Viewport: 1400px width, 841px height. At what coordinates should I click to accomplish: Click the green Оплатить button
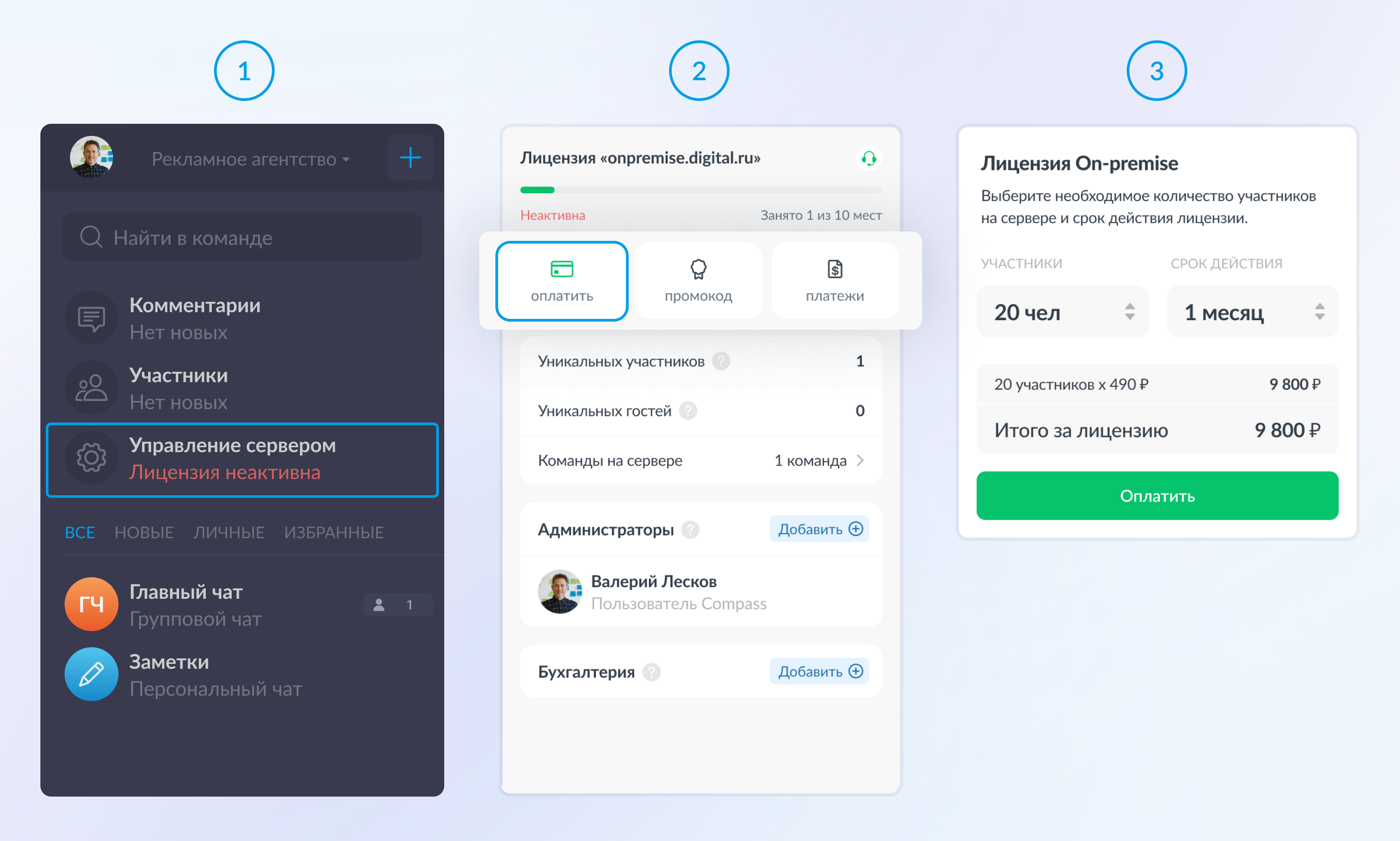(x=1157, y=496)
